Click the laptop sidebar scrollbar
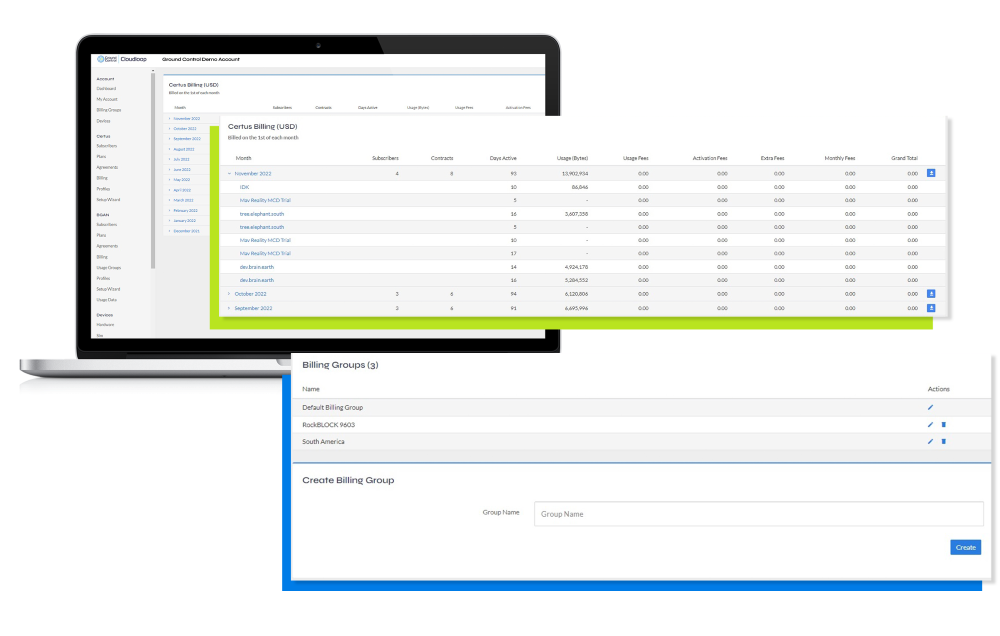The height and width of the screenshot is (636, 1000). pos(153,171)
